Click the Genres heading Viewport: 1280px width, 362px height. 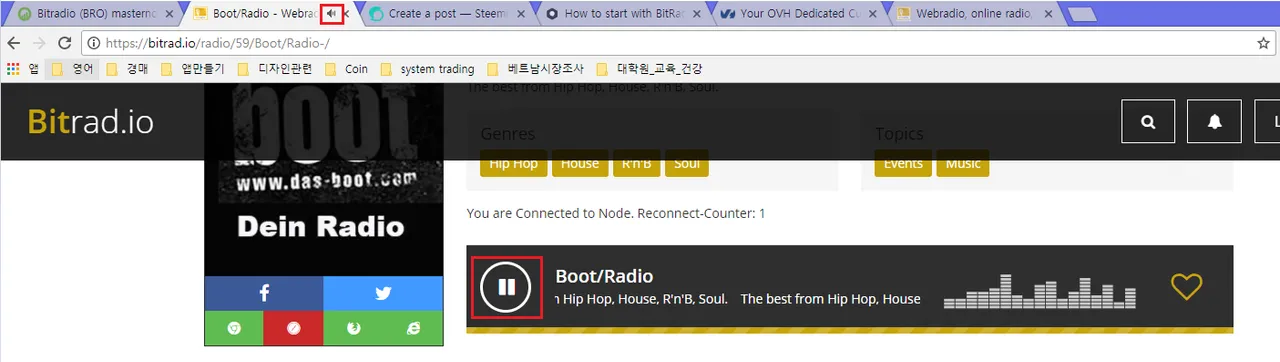click(507, 134)
